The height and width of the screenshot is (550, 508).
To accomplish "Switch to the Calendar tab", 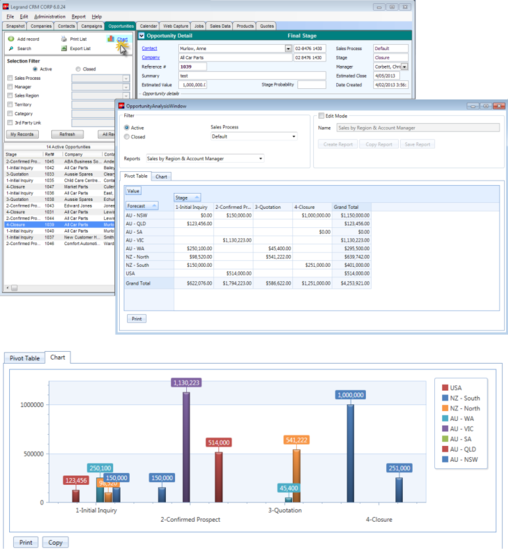I will point(148,26).
